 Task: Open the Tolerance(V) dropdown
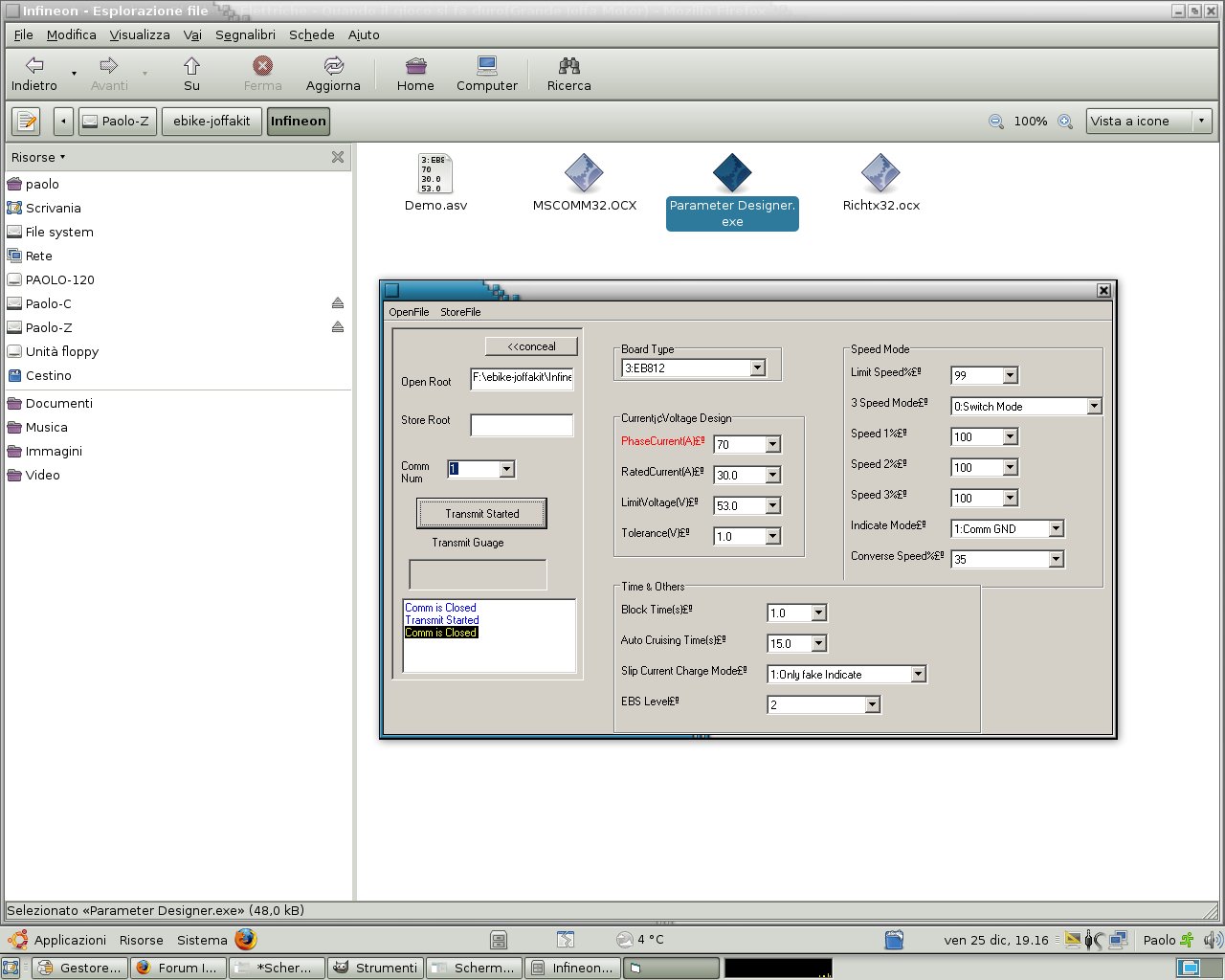[773, 536]
